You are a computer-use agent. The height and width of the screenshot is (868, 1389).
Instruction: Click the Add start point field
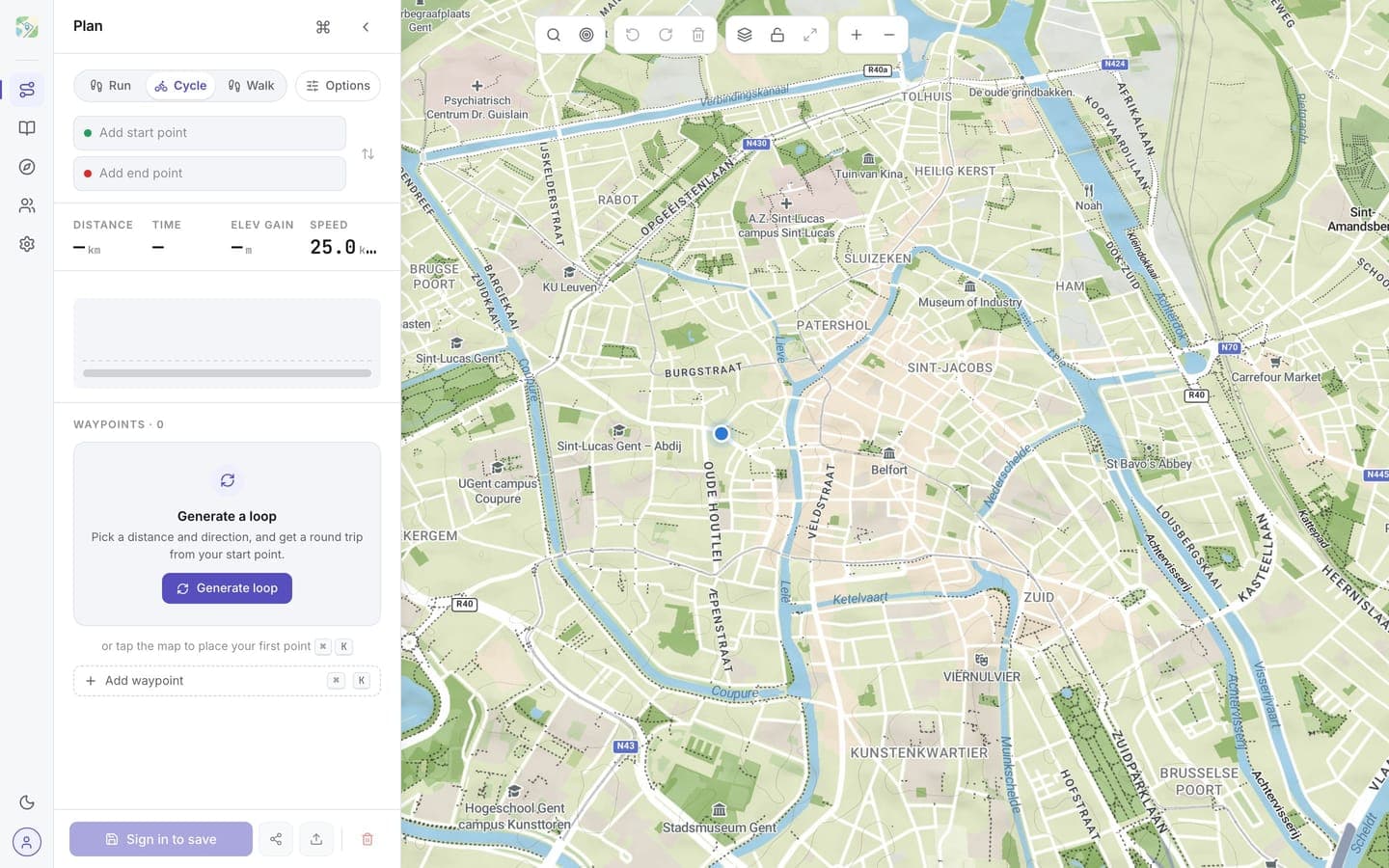[209, 133]
